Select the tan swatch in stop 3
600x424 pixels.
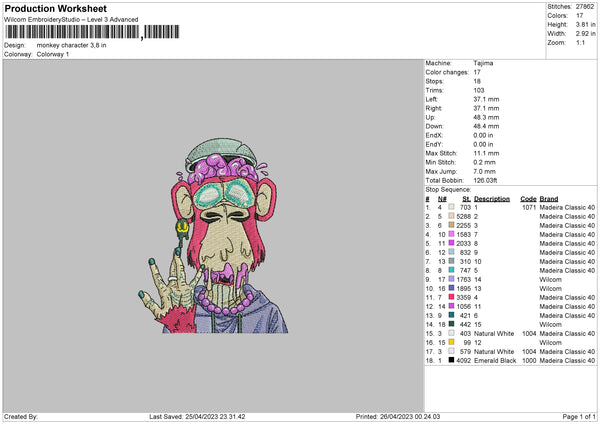452,225
